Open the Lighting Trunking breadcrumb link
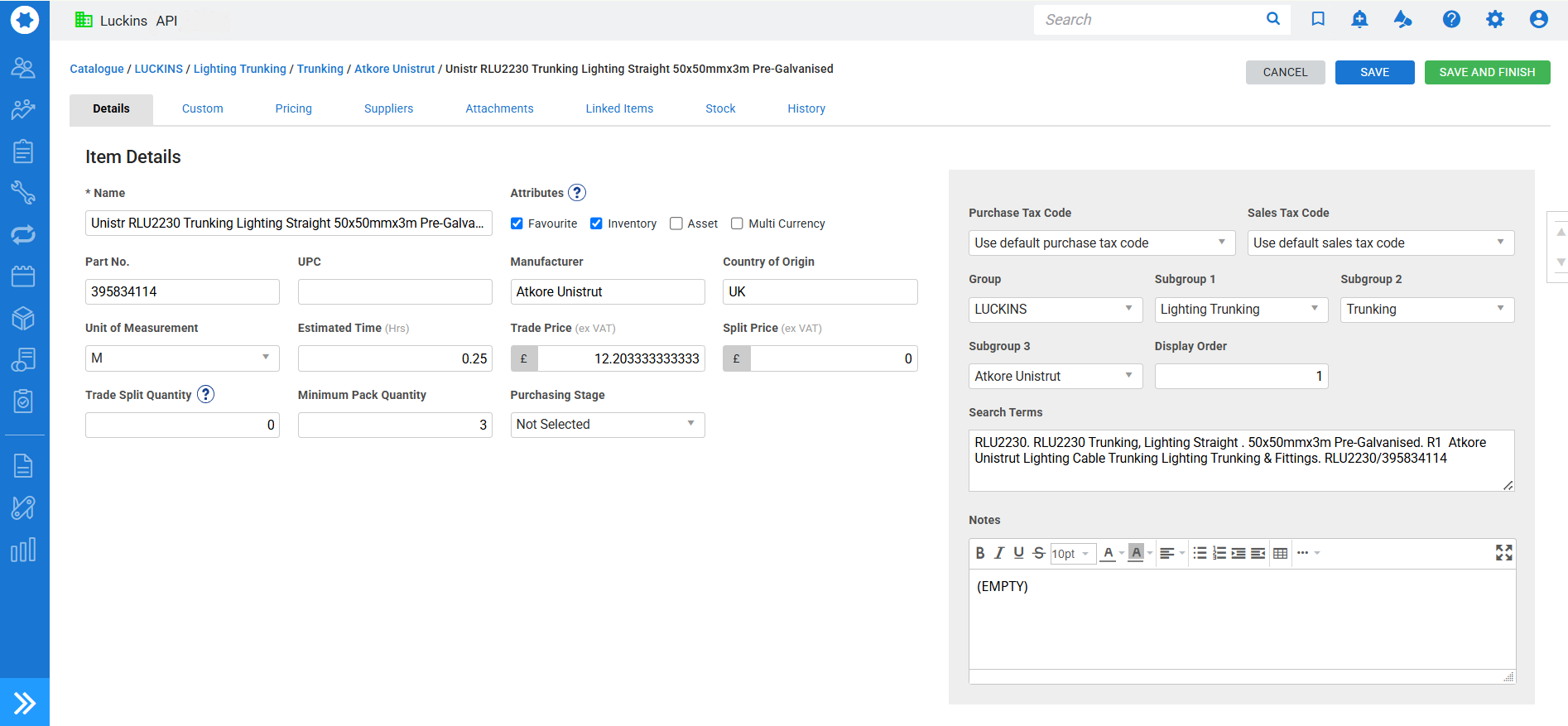The width and height of the screenshot is (1568, 726). [x=239, y=69]
